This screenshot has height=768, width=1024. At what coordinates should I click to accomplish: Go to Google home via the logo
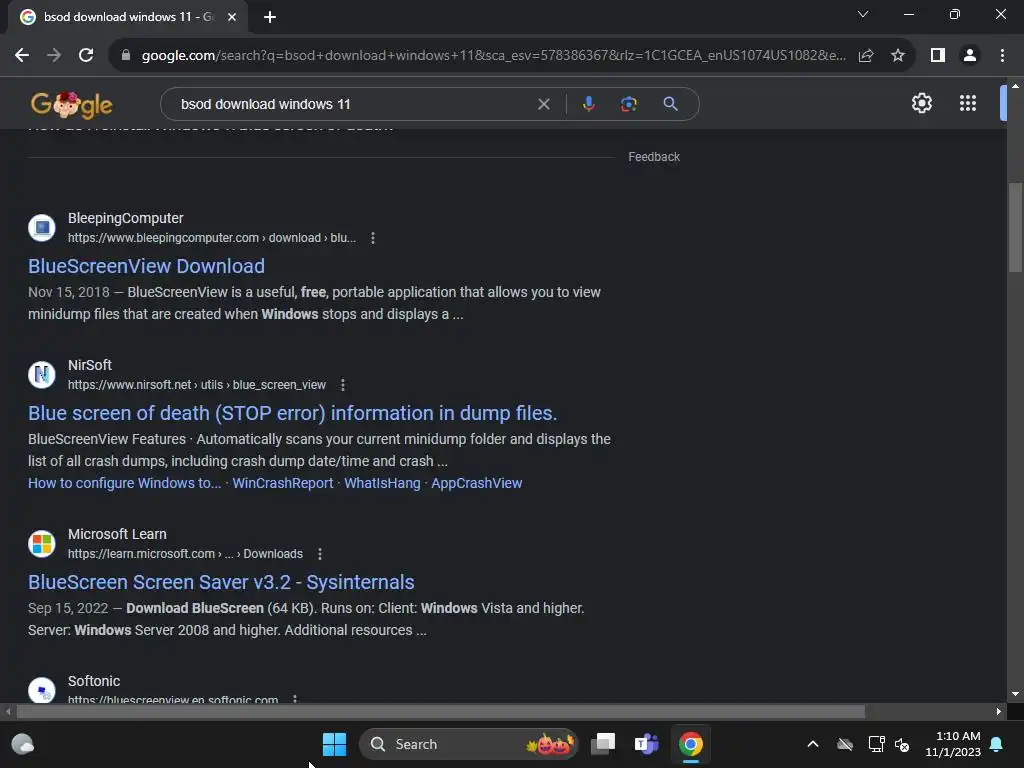pos(72,104)
